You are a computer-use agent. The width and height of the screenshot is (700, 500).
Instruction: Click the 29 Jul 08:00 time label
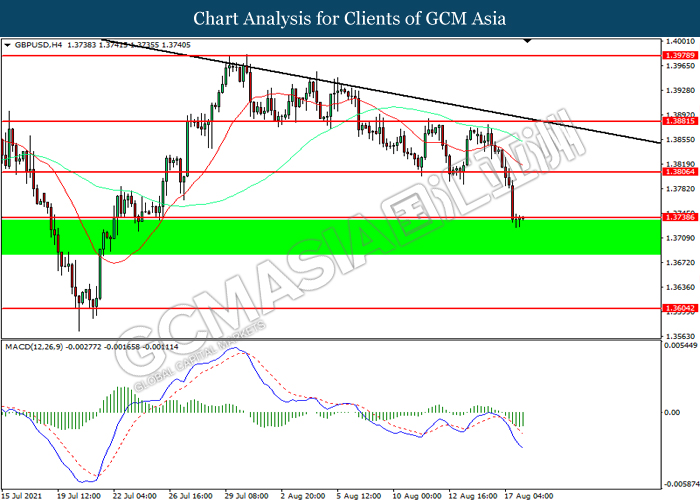(246, 496)
